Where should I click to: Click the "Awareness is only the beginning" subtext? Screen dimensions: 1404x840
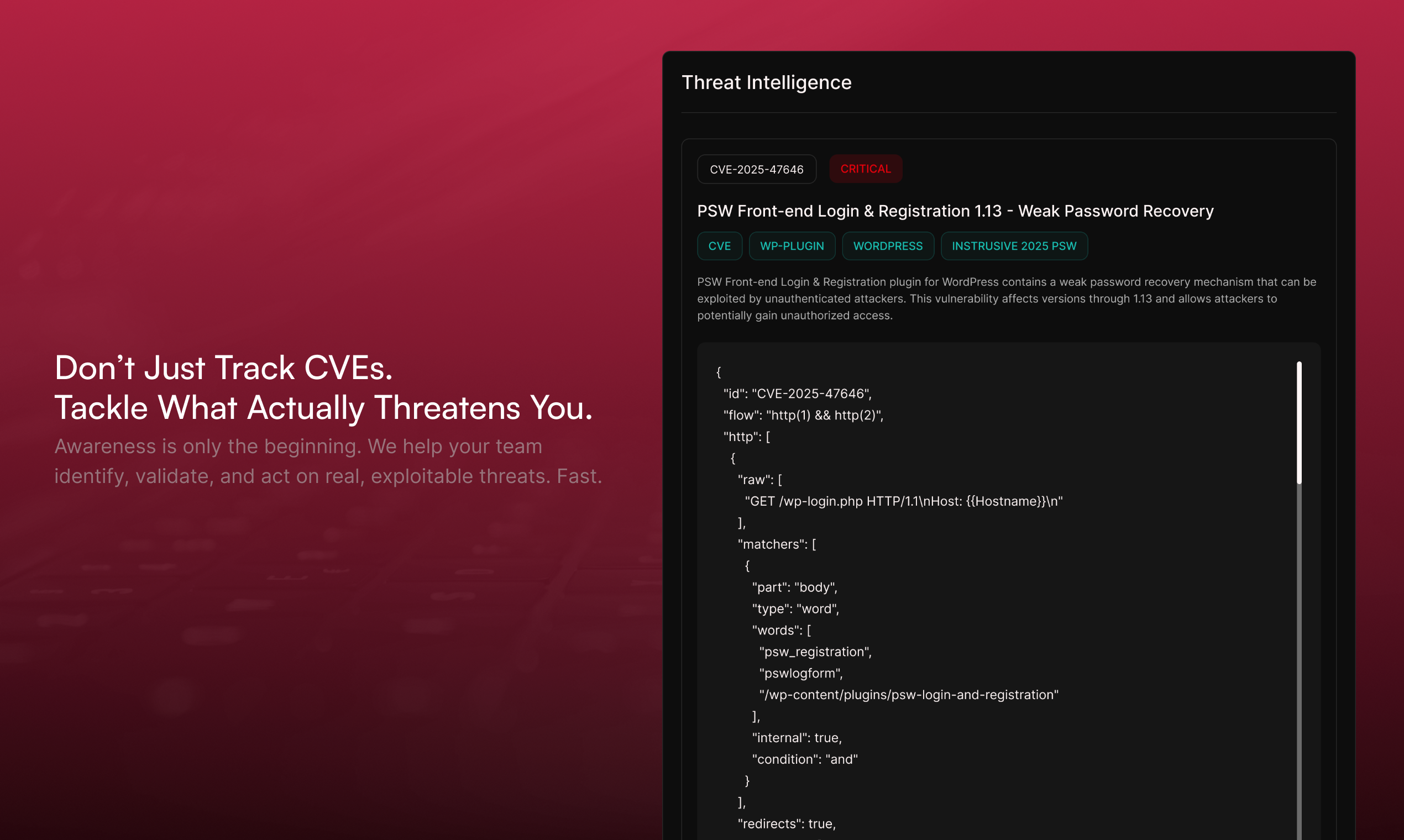(328, 461)
